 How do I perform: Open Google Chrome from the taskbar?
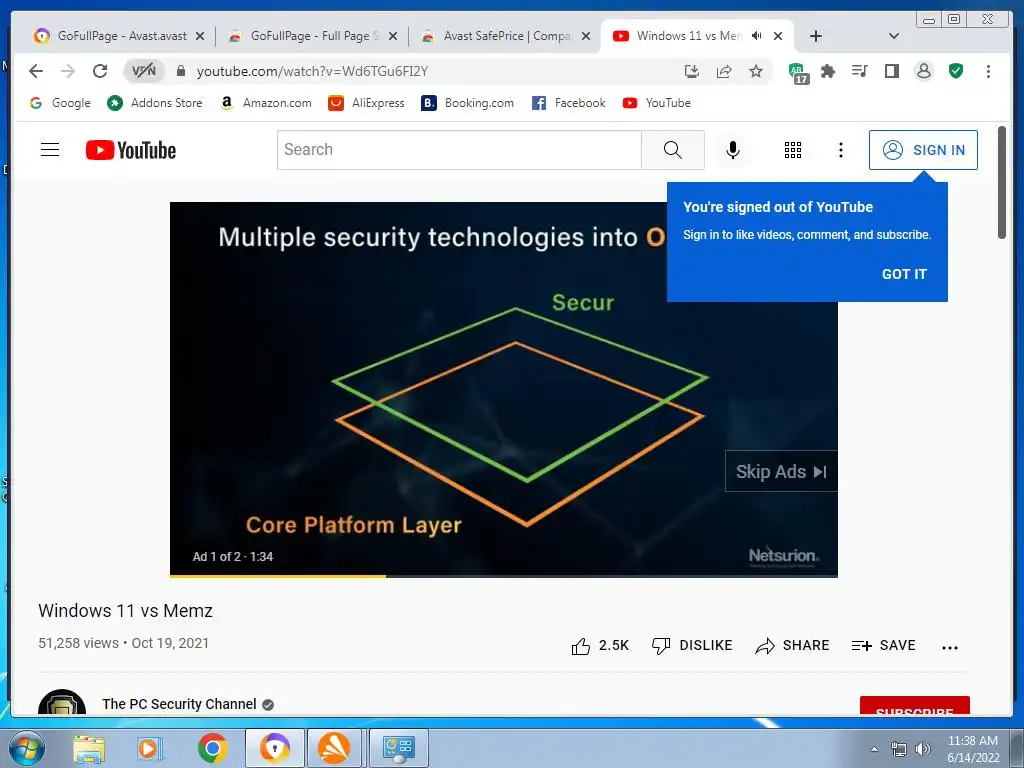[212, 748]
